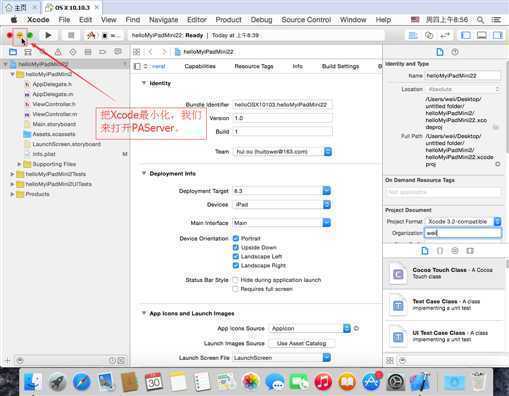Open the Issue navigator warning icon
The height and width of the screenshot is (396, 509).
58,52
